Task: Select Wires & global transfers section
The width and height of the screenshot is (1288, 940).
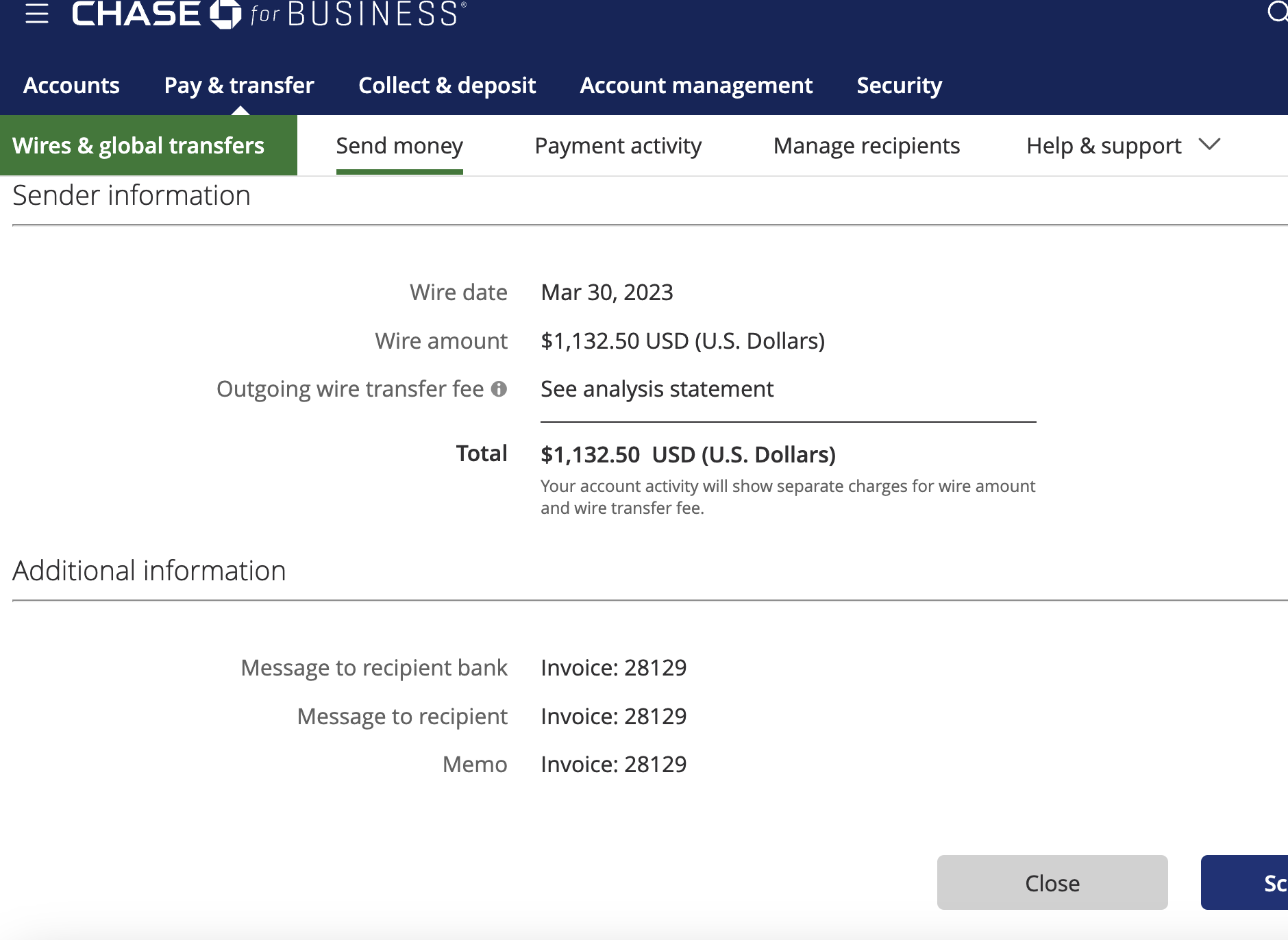Action: click(149, 145)
